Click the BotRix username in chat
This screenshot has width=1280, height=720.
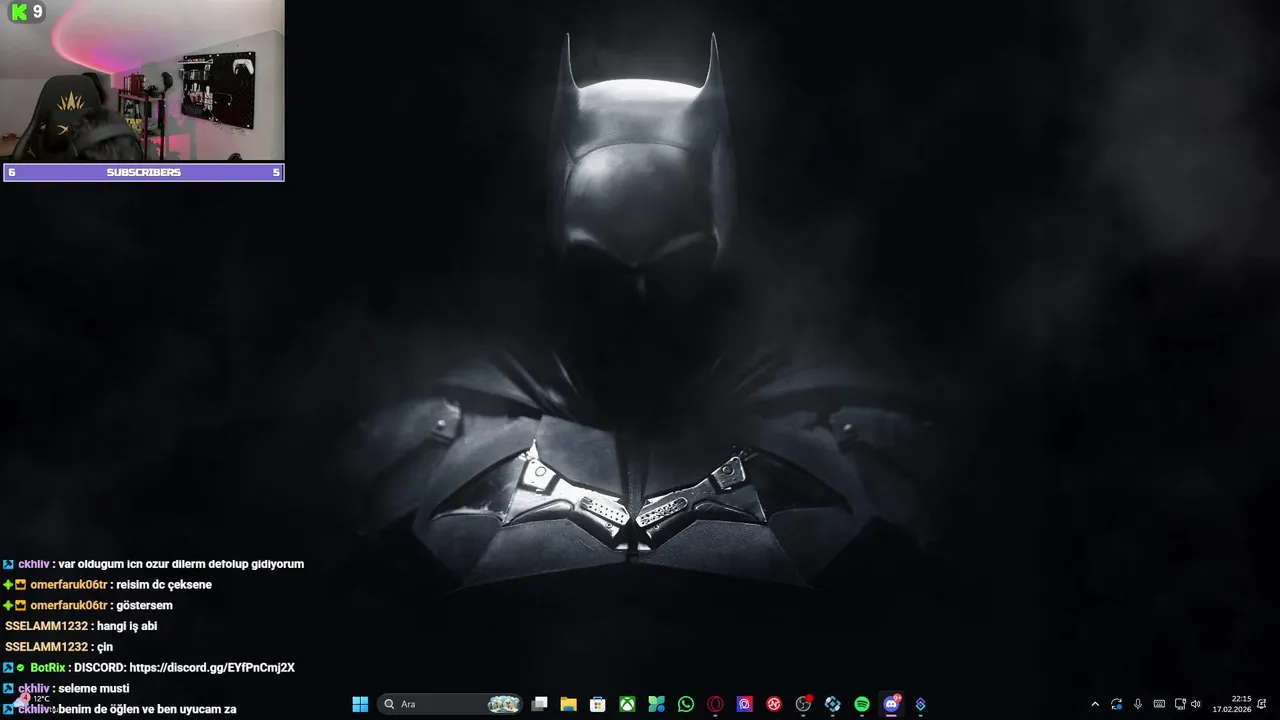pos(48,667)
